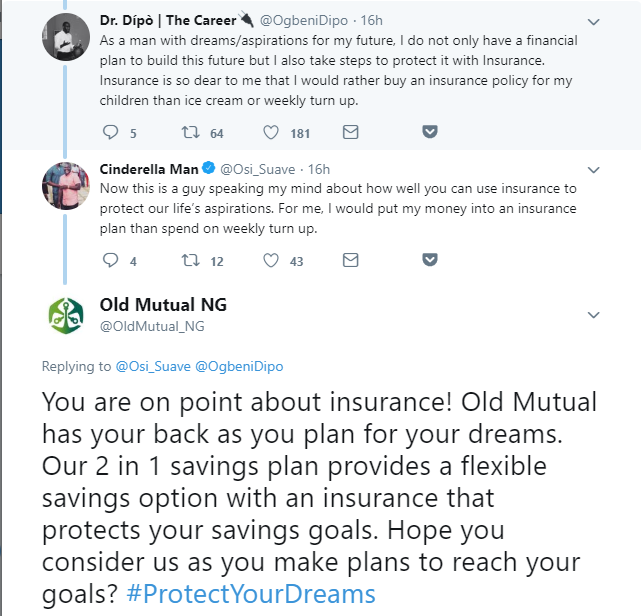This screenshot has width=641, height=616.
Task: Open Cinderella Man's avatar
Action: (66, 186)
